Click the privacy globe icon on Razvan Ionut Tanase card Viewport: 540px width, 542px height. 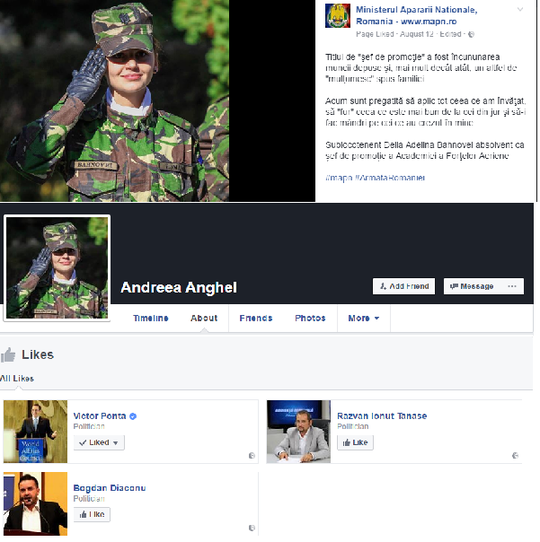515,456
